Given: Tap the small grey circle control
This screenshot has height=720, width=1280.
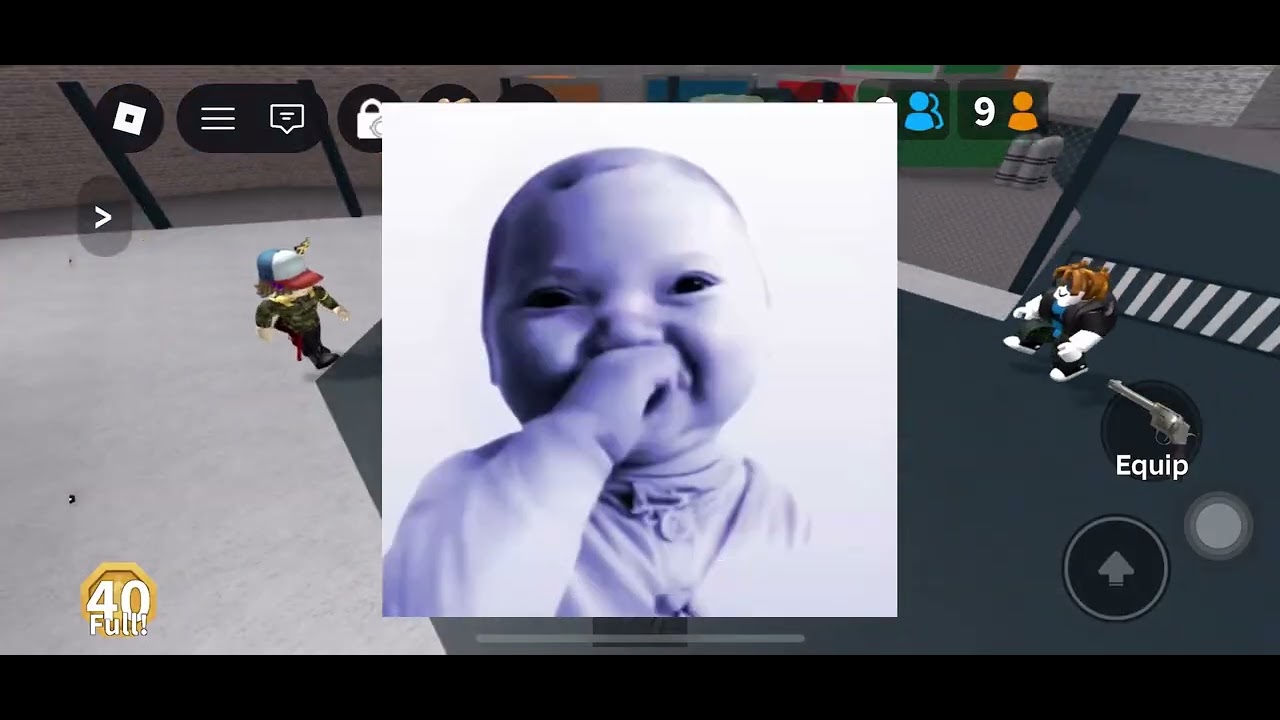Looking at the screenshot, I should (x=1218, y=527).
